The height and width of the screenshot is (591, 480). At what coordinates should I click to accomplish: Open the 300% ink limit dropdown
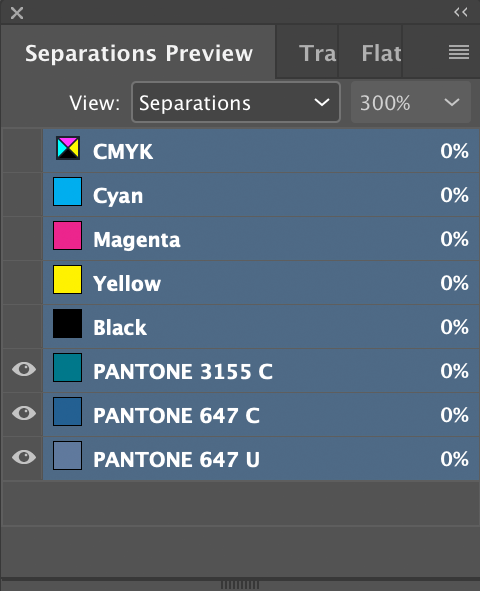pyautogui.click(x=411, y=102)
